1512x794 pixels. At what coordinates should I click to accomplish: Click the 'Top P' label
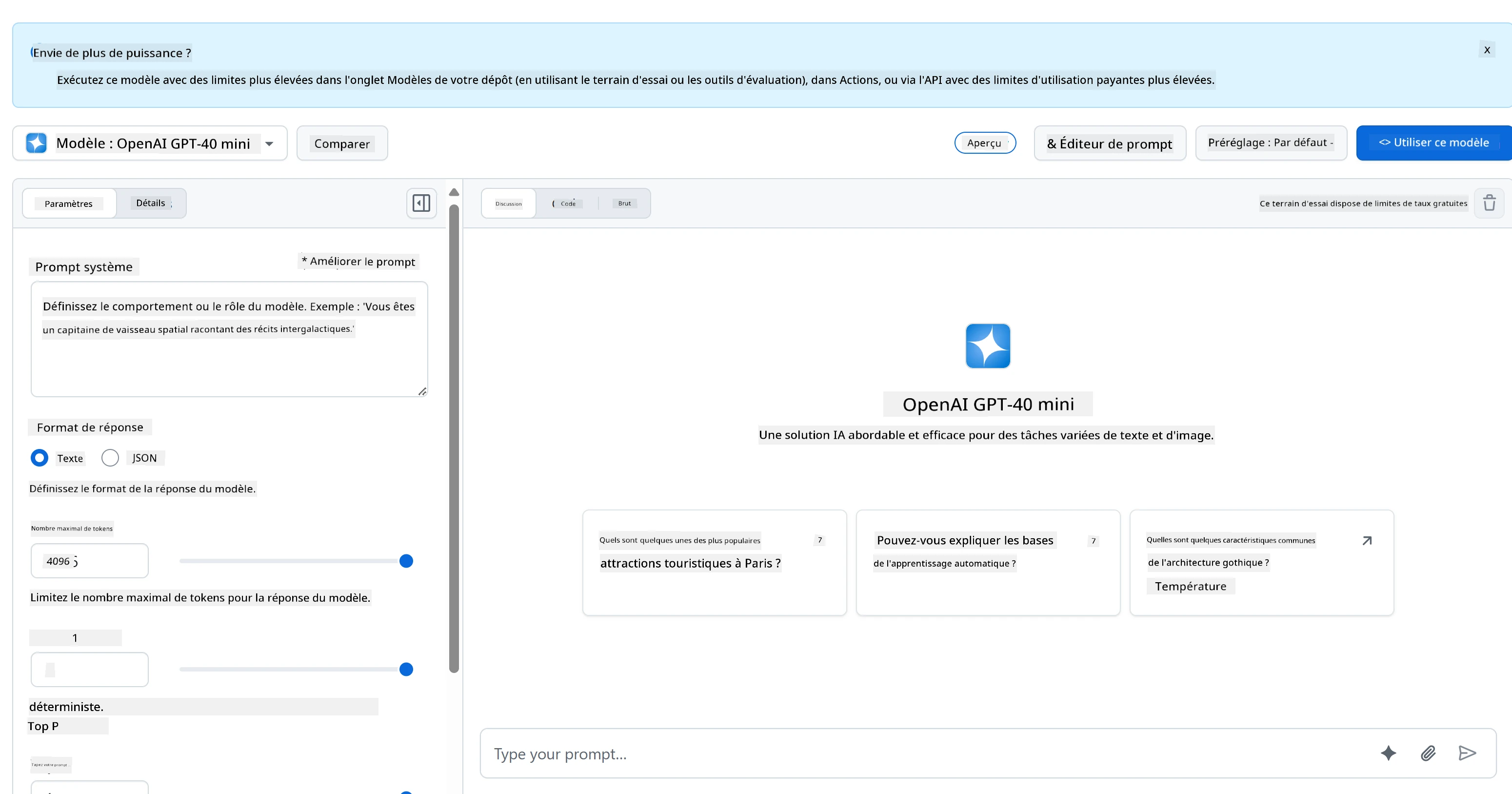[x=43, y=726]
